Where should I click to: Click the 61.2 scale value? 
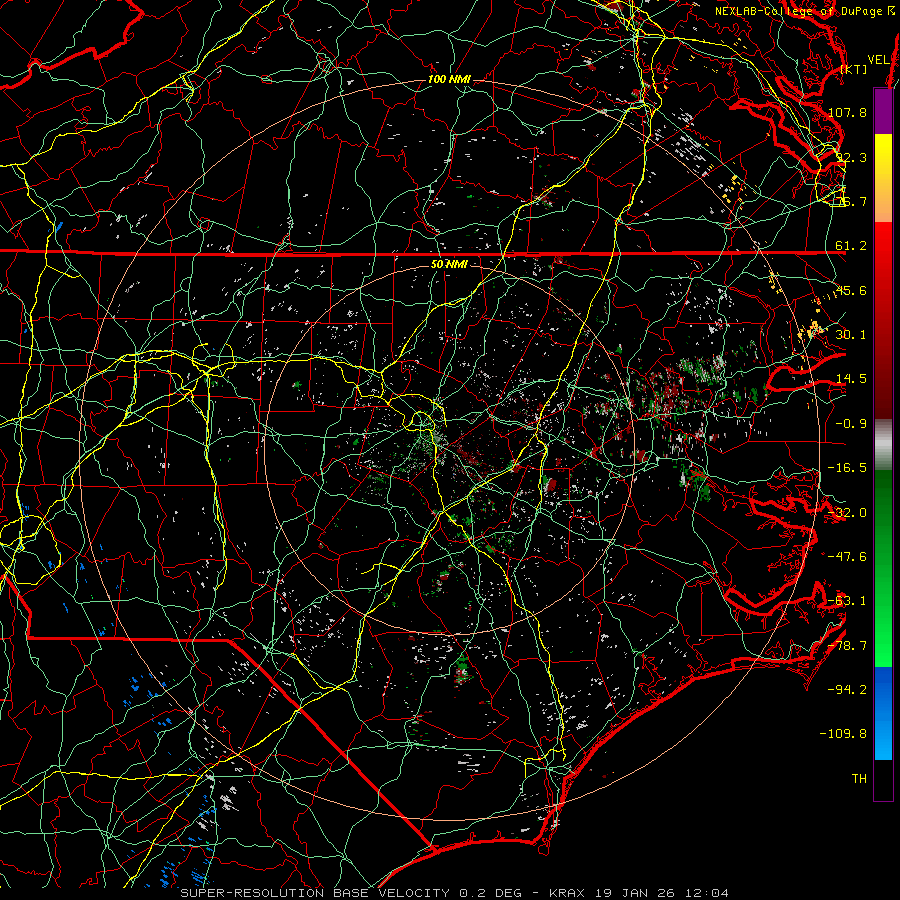(851, 246)
